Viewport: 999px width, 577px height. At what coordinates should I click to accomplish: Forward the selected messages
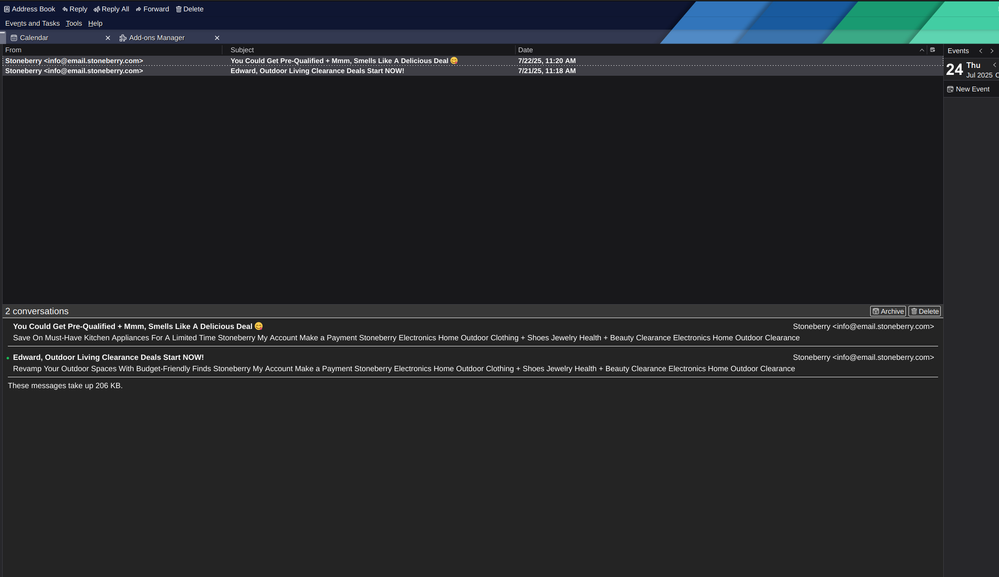(152, 9)
